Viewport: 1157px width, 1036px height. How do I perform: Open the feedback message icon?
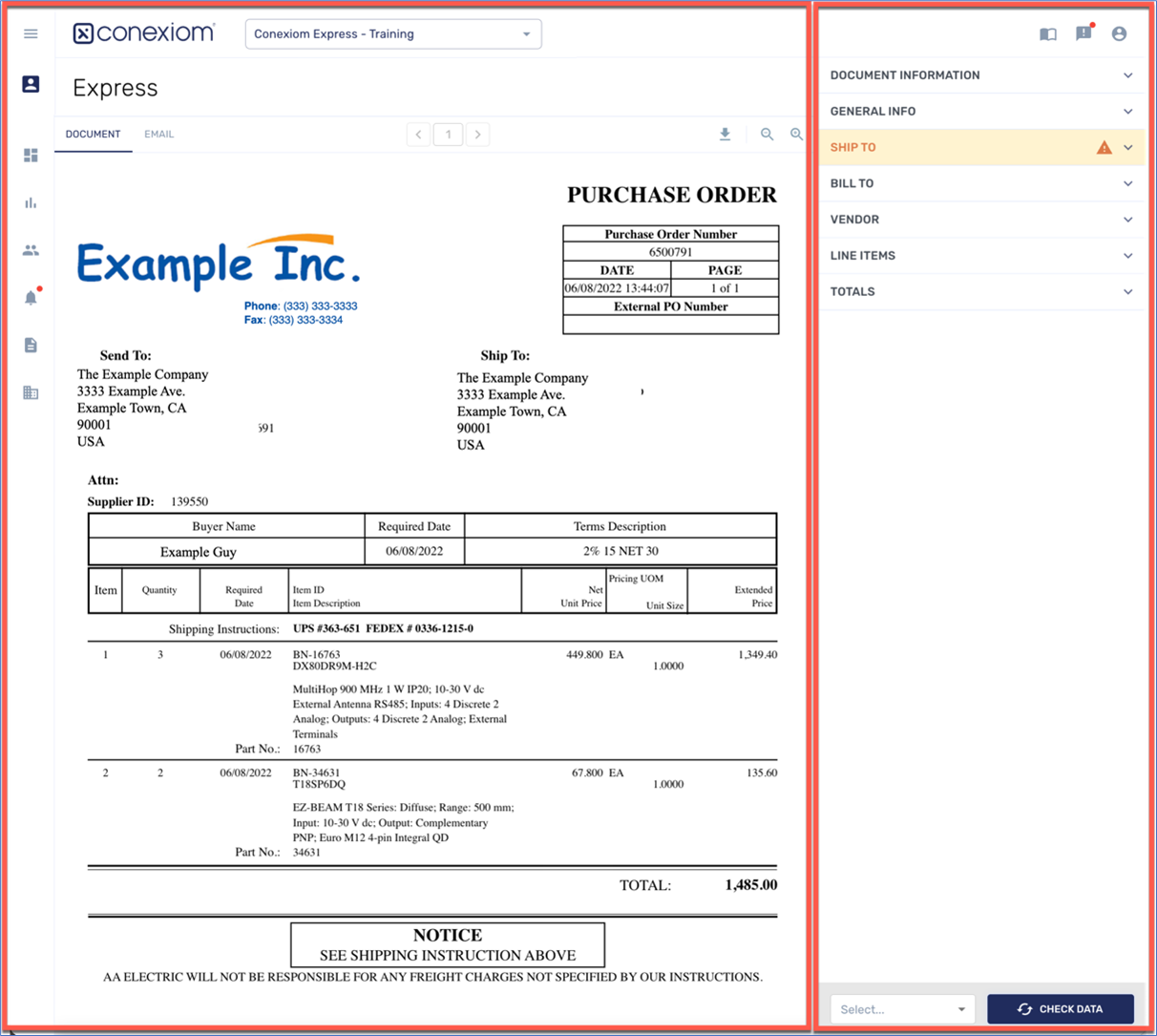(1083, 33)
